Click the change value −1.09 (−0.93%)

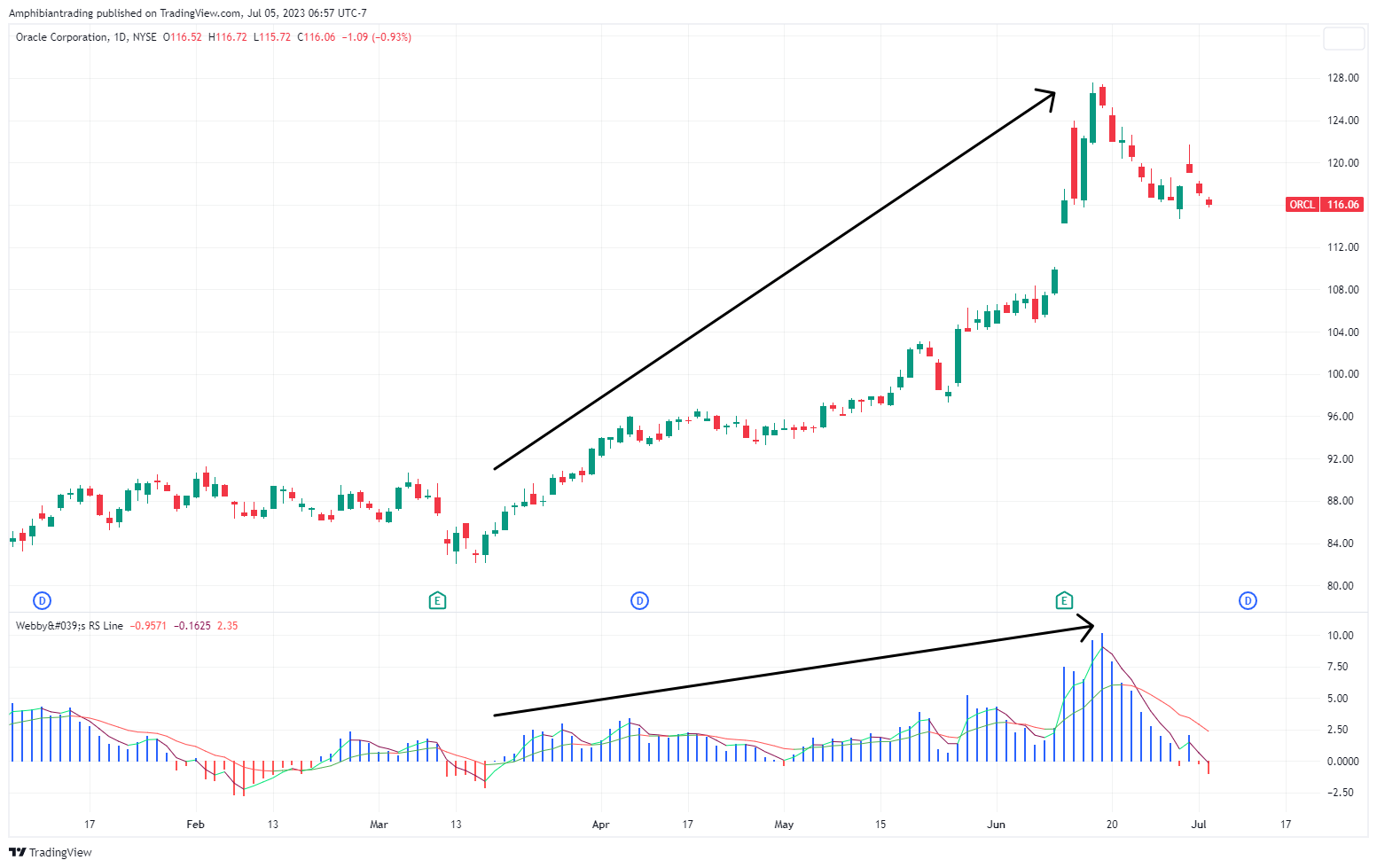click(377, 37)
